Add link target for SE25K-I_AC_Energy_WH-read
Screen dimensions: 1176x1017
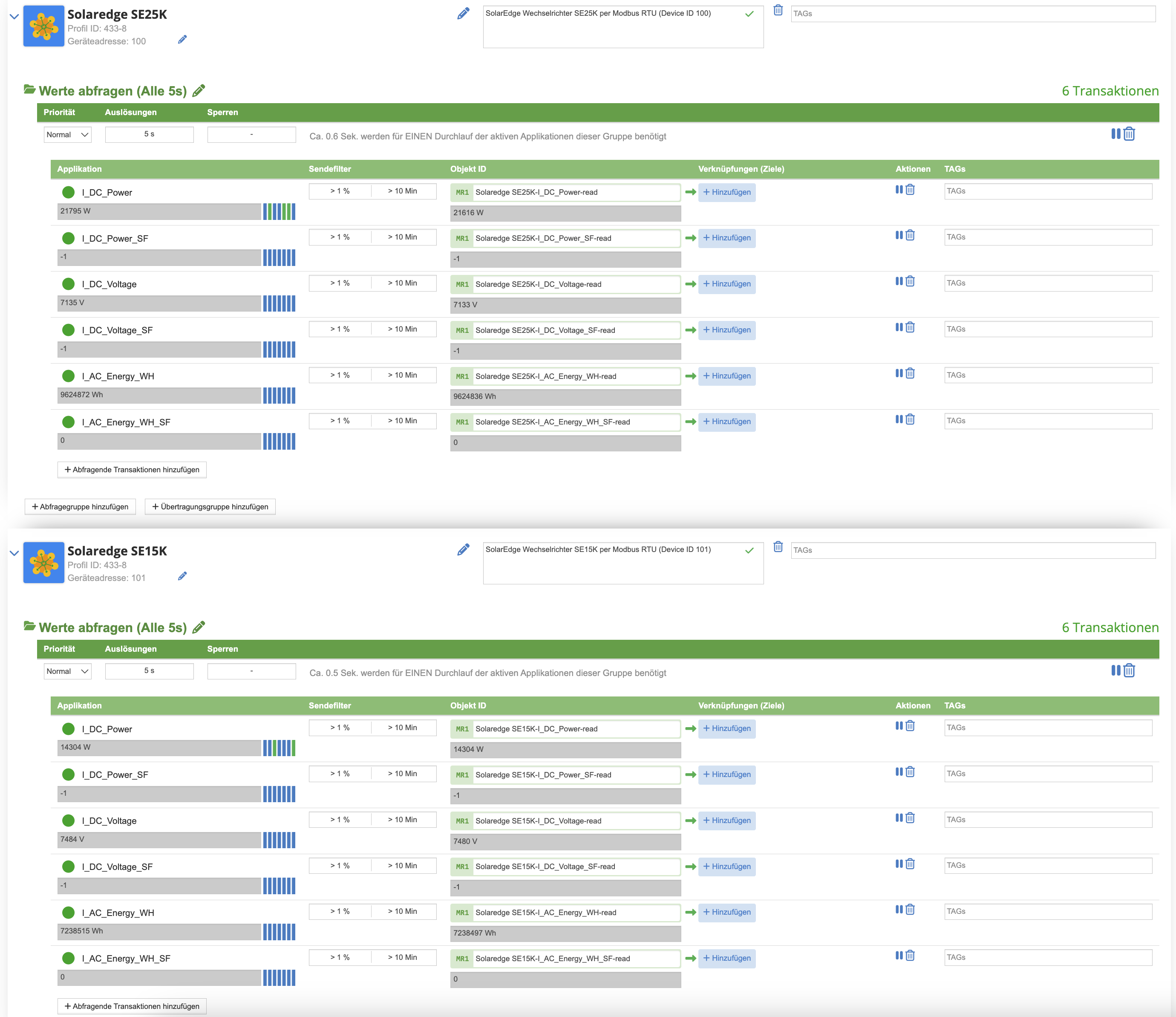726,376
